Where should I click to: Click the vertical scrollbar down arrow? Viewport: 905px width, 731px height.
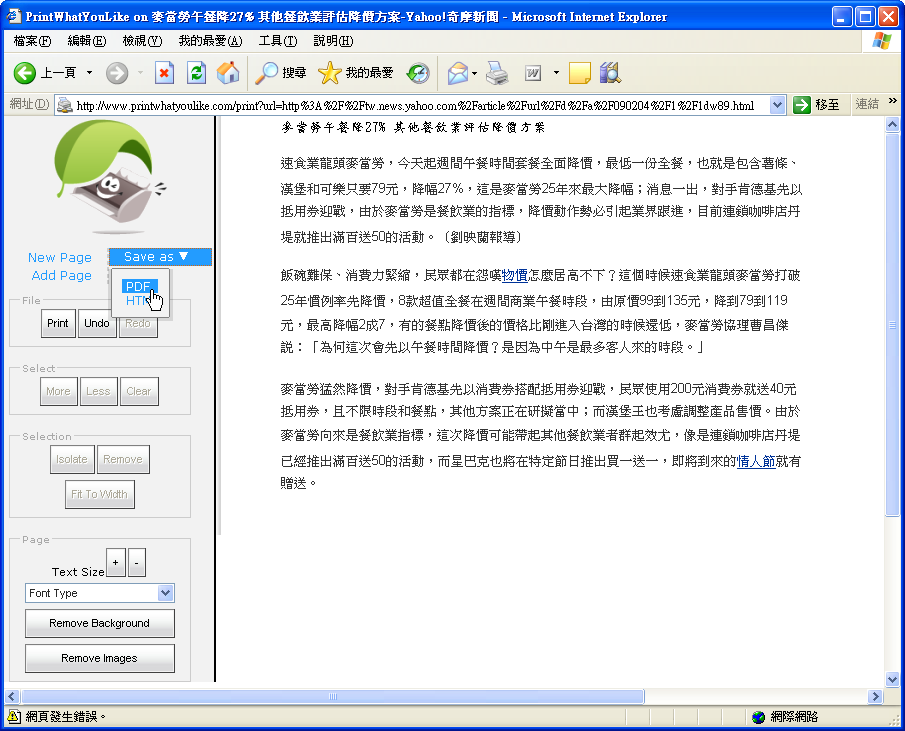[892, 680]
